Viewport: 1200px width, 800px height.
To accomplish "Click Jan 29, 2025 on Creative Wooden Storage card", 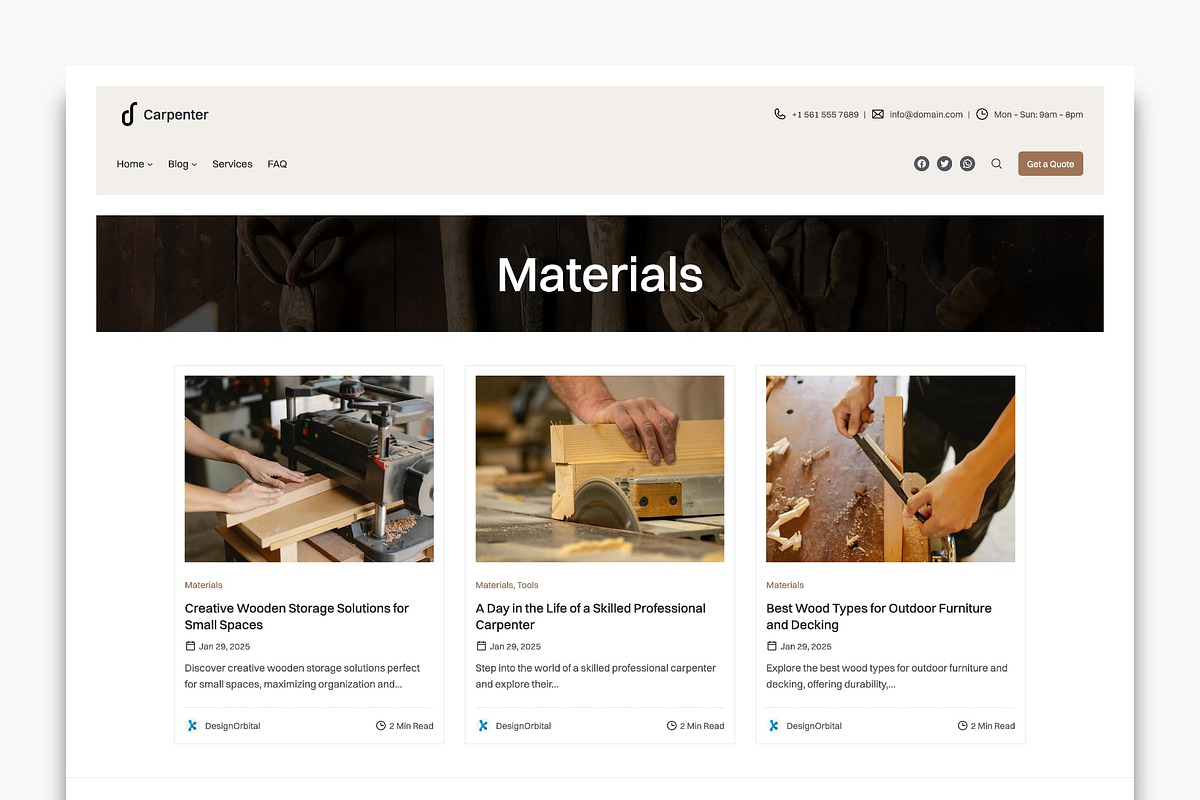I will [225, 647].
